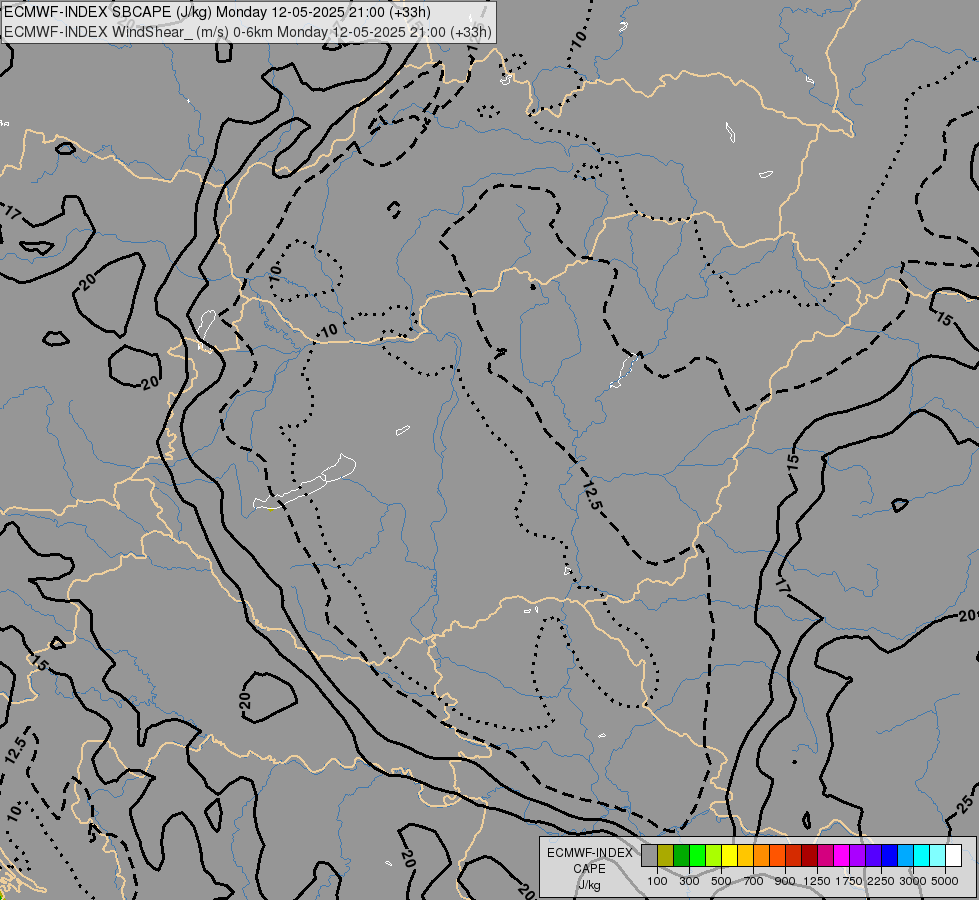The width and height of the screenshot is (979, 900).
Task: Click the 100 value under the legend
Action: point(657,881)
